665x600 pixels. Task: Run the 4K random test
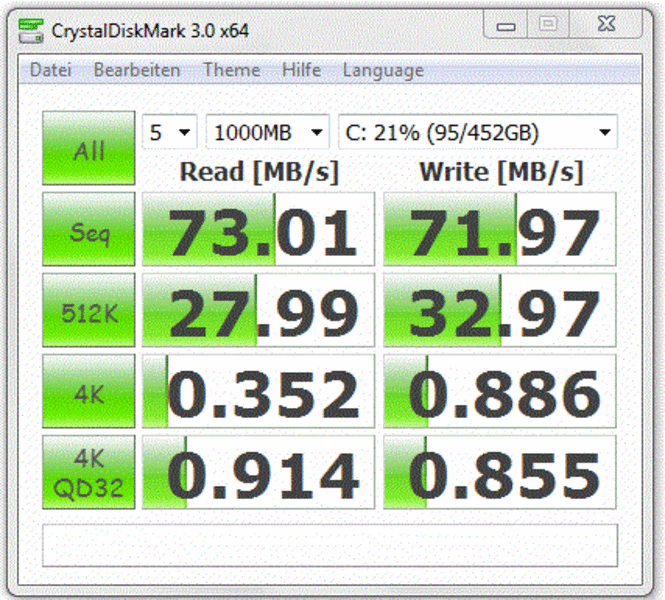[88, 392]
